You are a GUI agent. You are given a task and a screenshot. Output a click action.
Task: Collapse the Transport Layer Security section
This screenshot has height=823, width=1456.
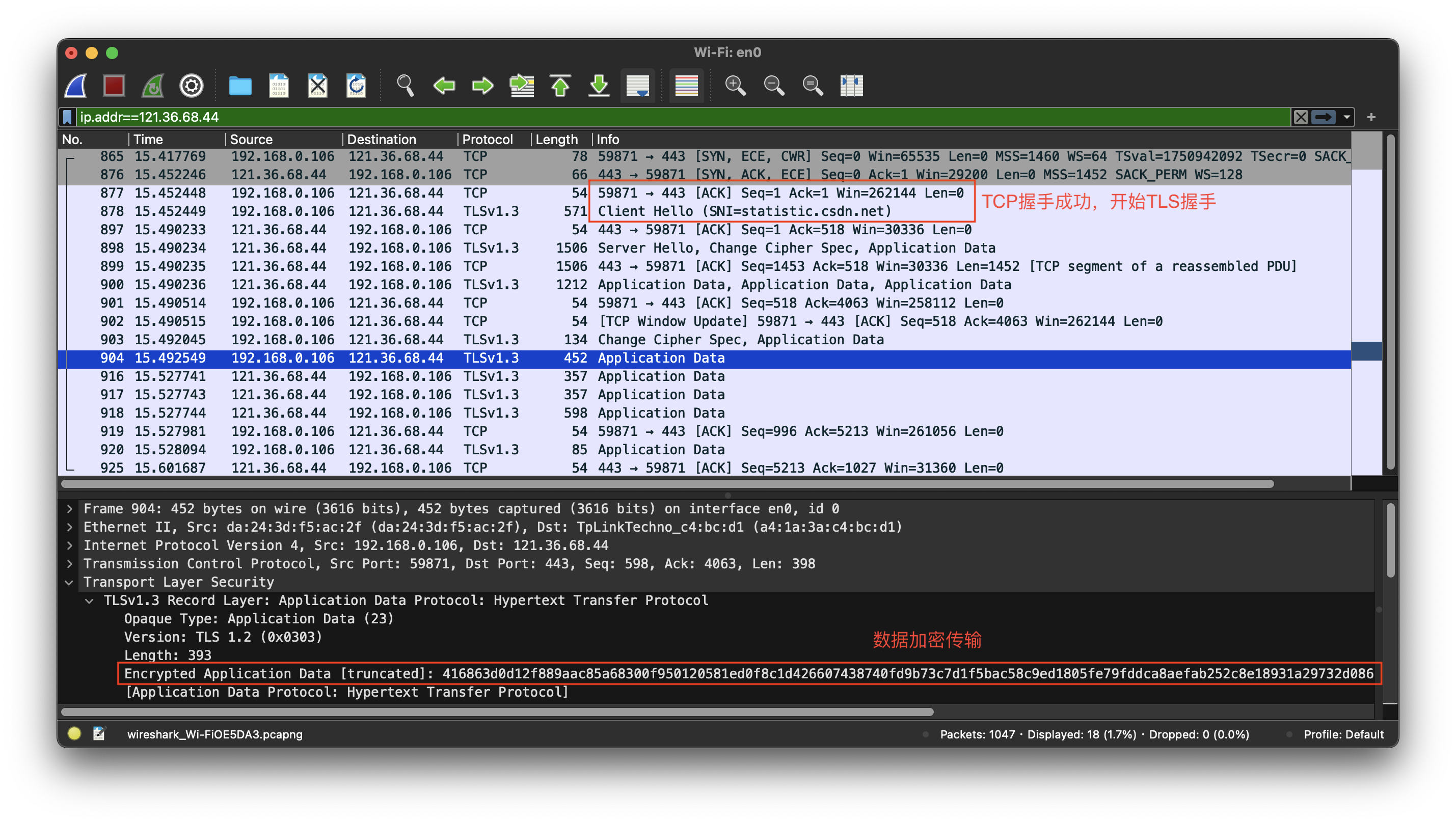[x=70, y=582]
